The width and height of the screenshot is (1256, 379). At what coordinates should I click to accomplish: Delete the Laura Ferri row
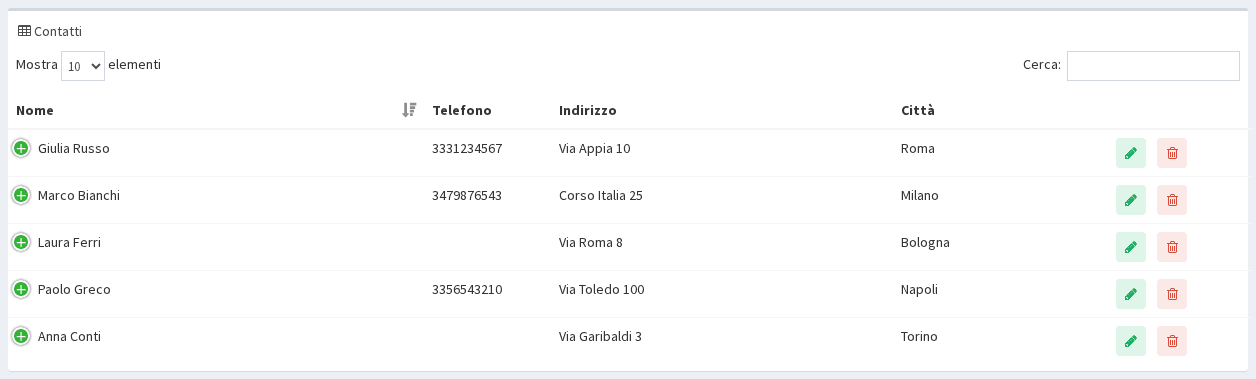(x=1172, y=247)
